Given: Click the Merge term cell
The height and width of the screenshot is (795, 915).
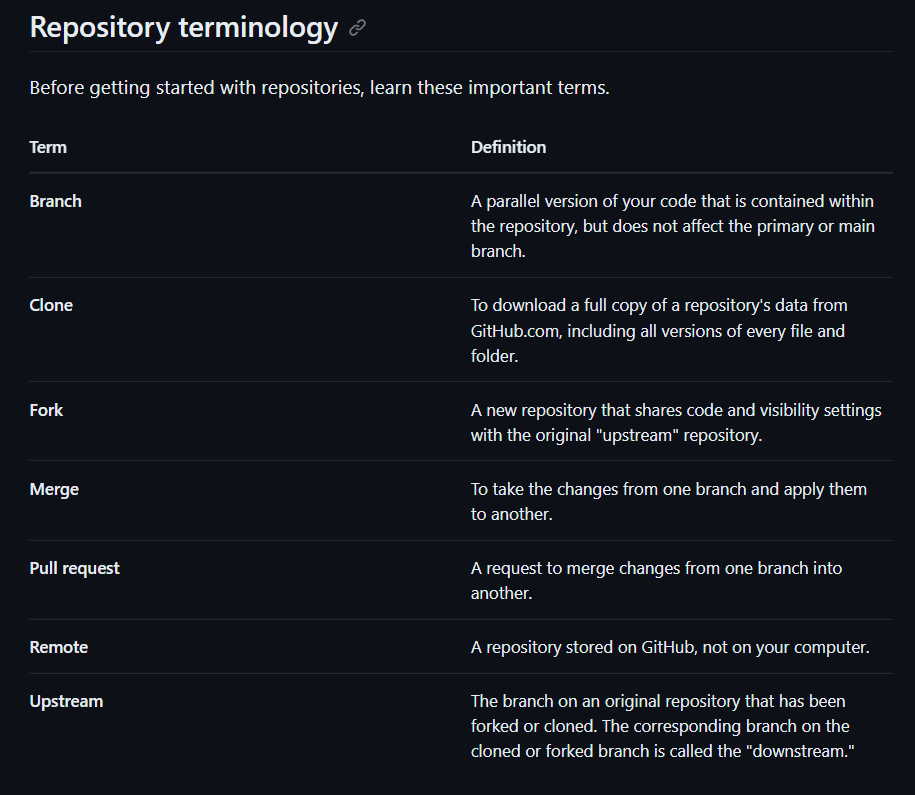Looking at the screenshot, I should point(54,489).
